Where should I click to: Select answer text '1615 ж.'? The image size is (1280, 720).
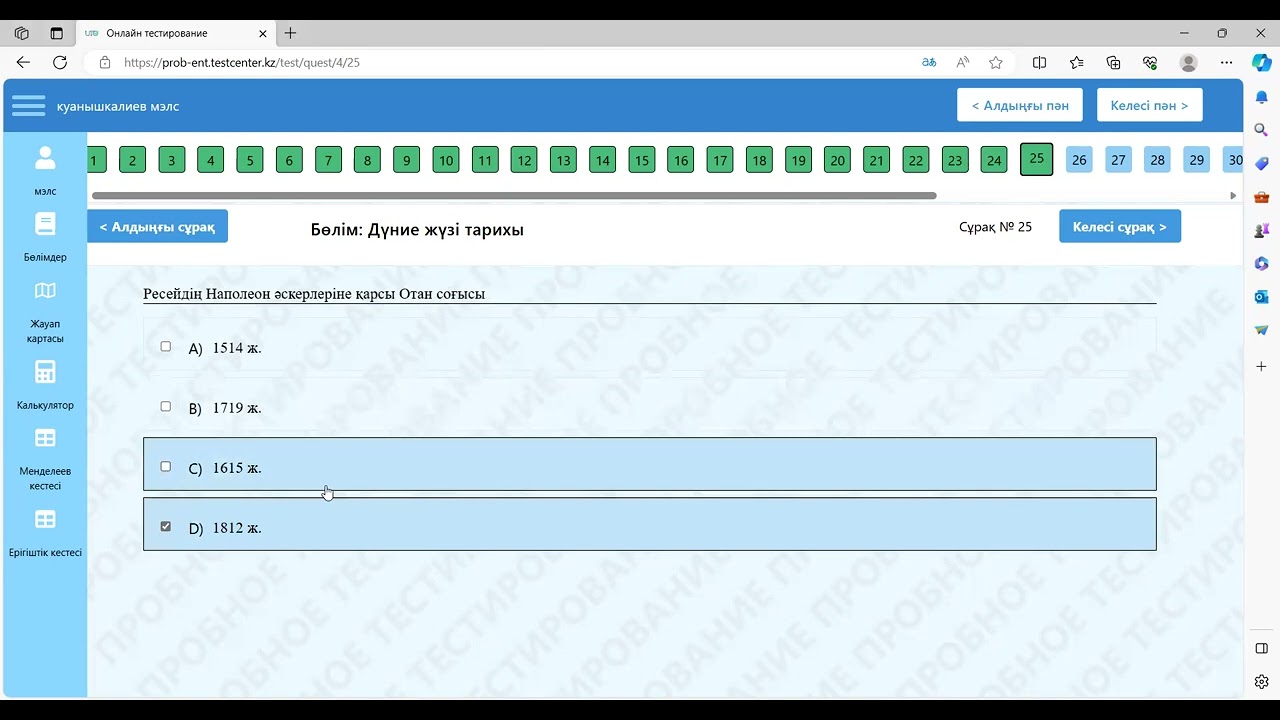pyautogui.click(x=237, y=468)
